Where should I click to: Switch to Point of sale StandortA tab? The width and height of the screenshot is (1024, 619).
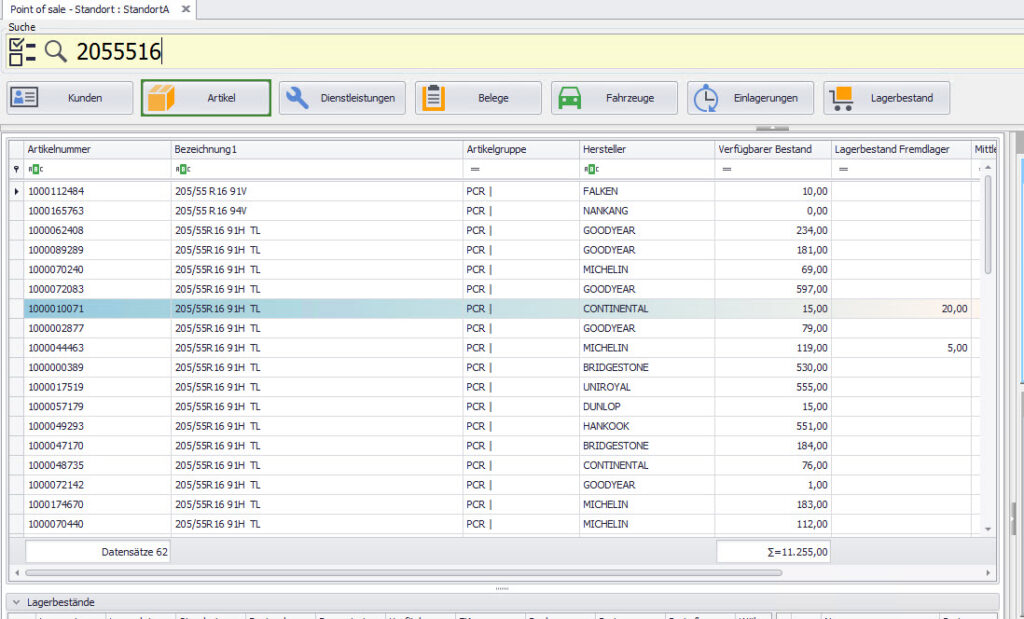coord(90,9)
